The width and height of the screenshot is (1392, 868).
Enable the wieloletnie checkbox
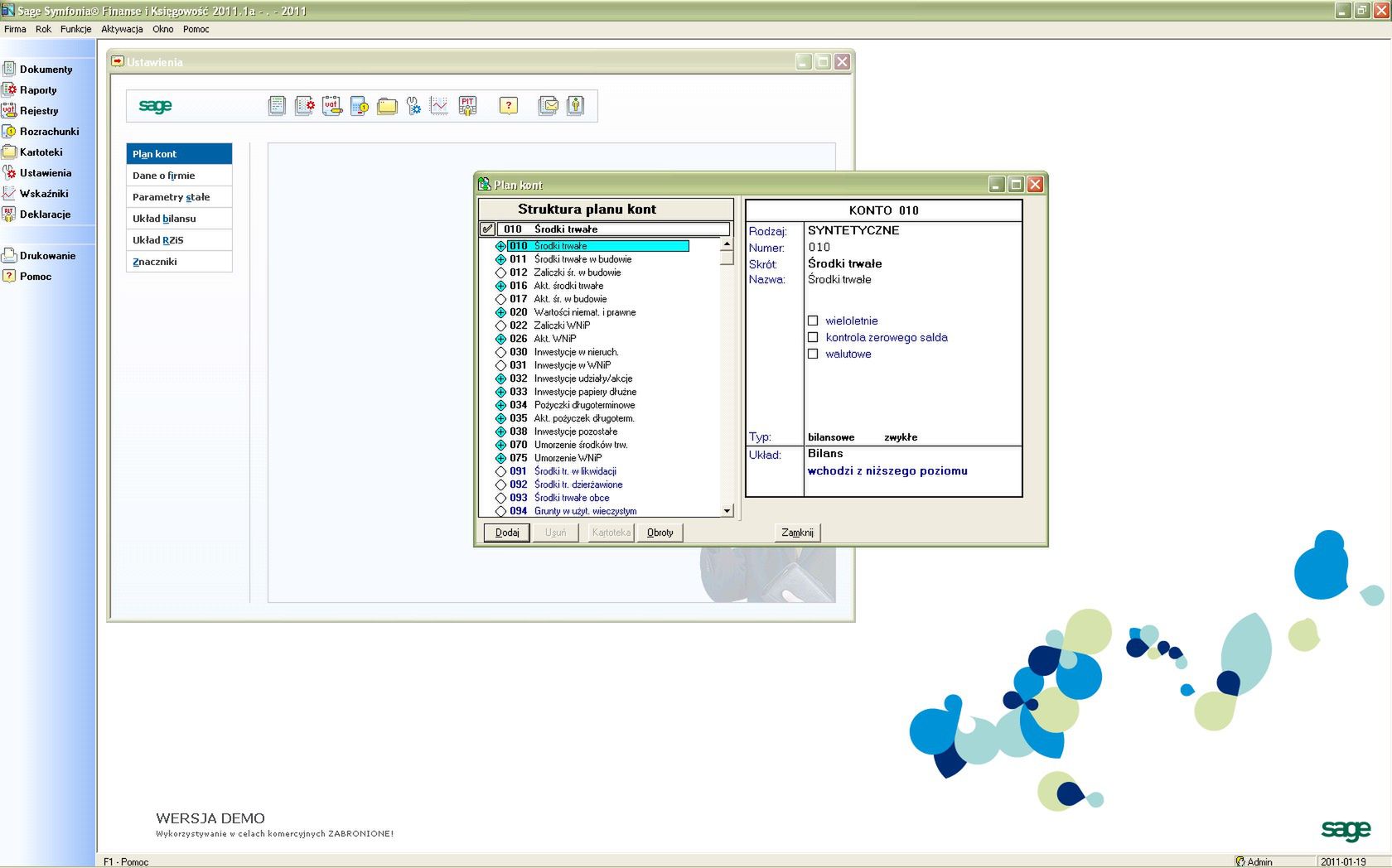click(x=813, y=321)
